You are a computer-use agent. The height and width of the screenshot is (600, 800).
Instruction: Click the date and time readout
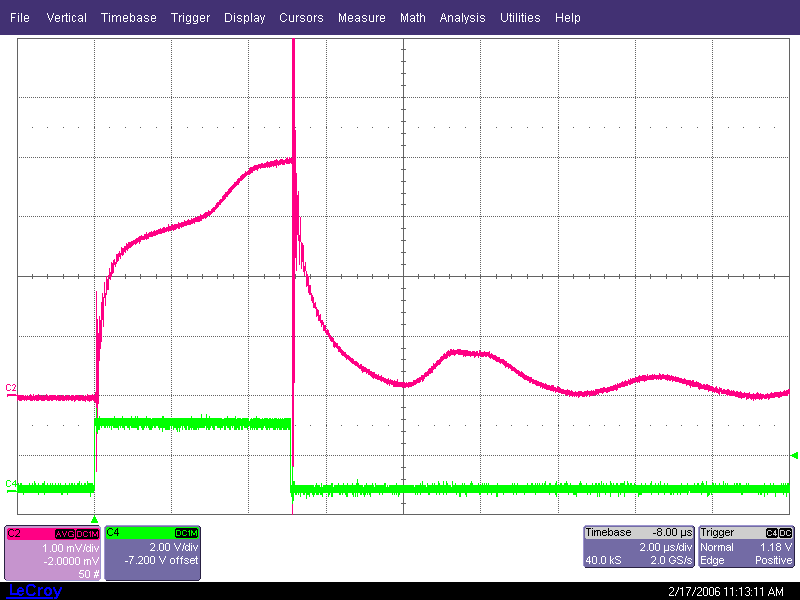point(726,592)
